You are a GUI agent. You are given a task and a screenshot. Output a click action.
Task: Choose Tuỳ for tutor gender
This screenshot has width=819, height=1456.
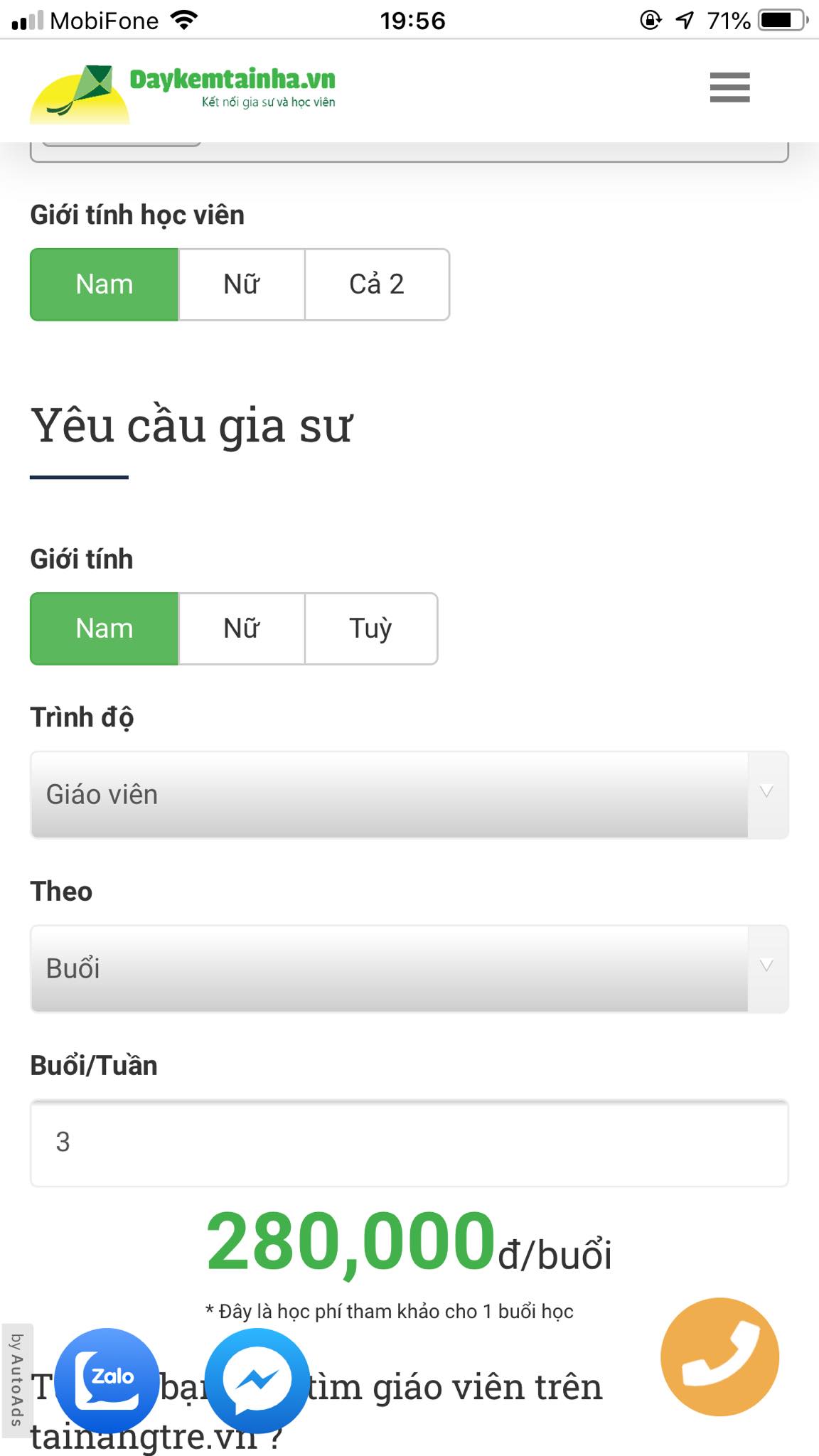click(x=370, y=628)
